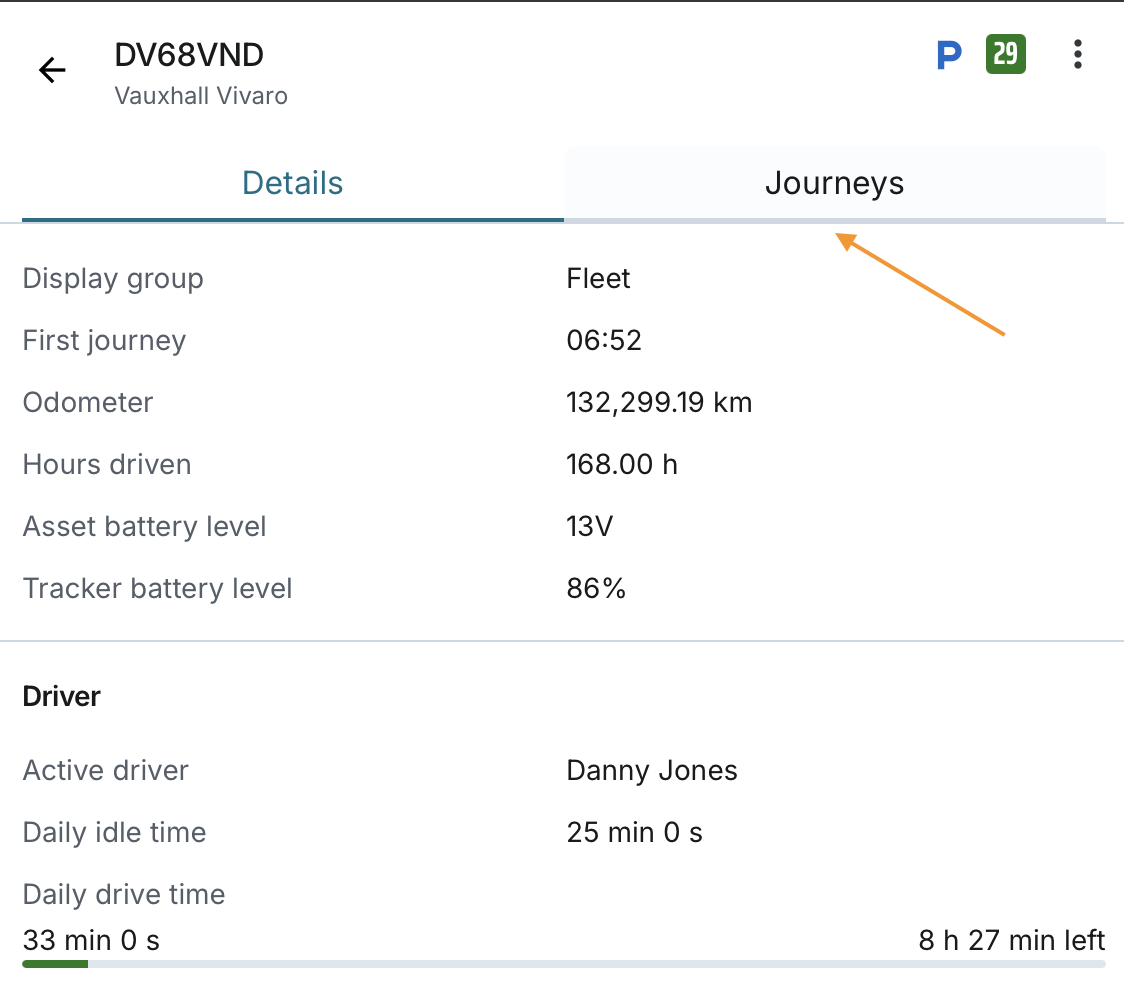Click the odometer reading 132,299.19 km
Viewport: 1124px width, 996px height.
click(658, 403)
